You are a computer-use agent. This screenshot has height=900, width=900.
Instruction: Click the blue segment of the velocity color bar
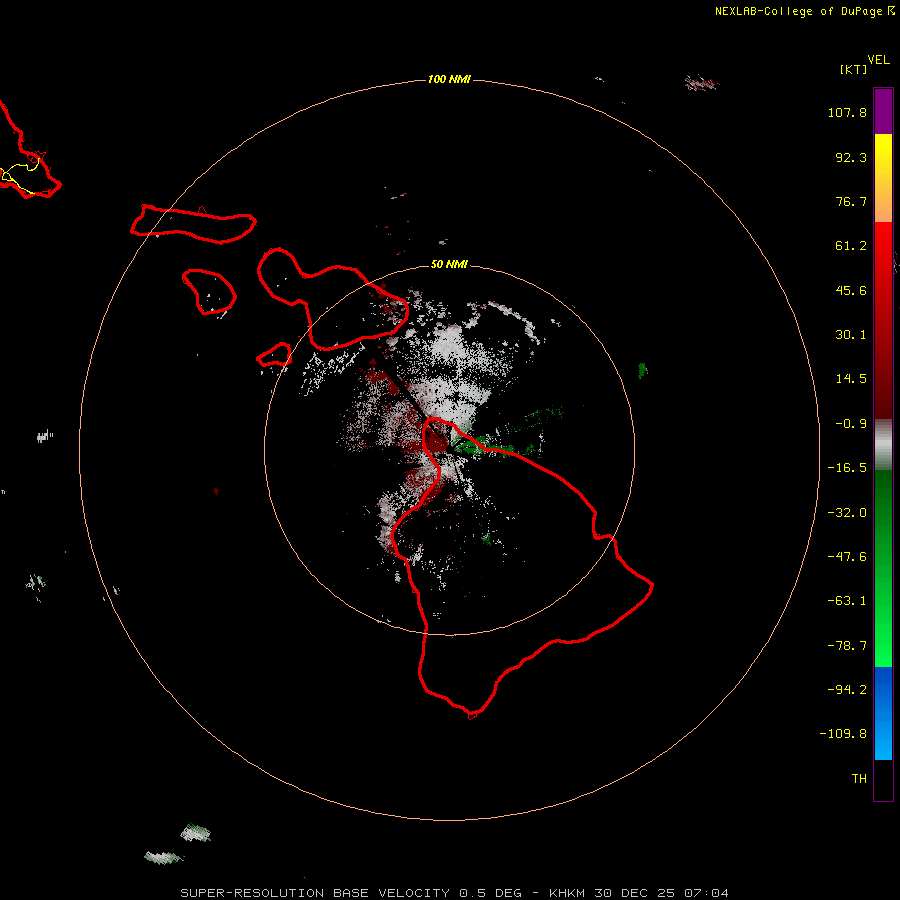883,713
